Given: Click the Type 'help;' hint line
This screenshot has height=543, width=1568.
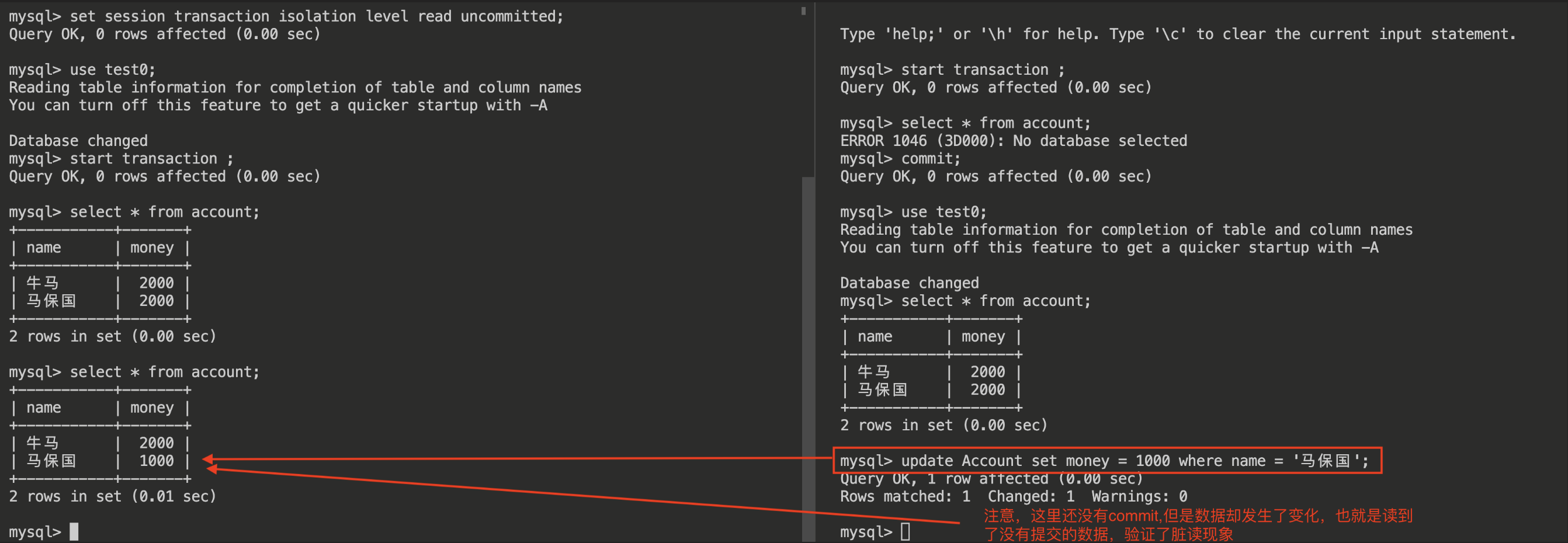Looking at the screenshot, I should tap(1177, 34).
